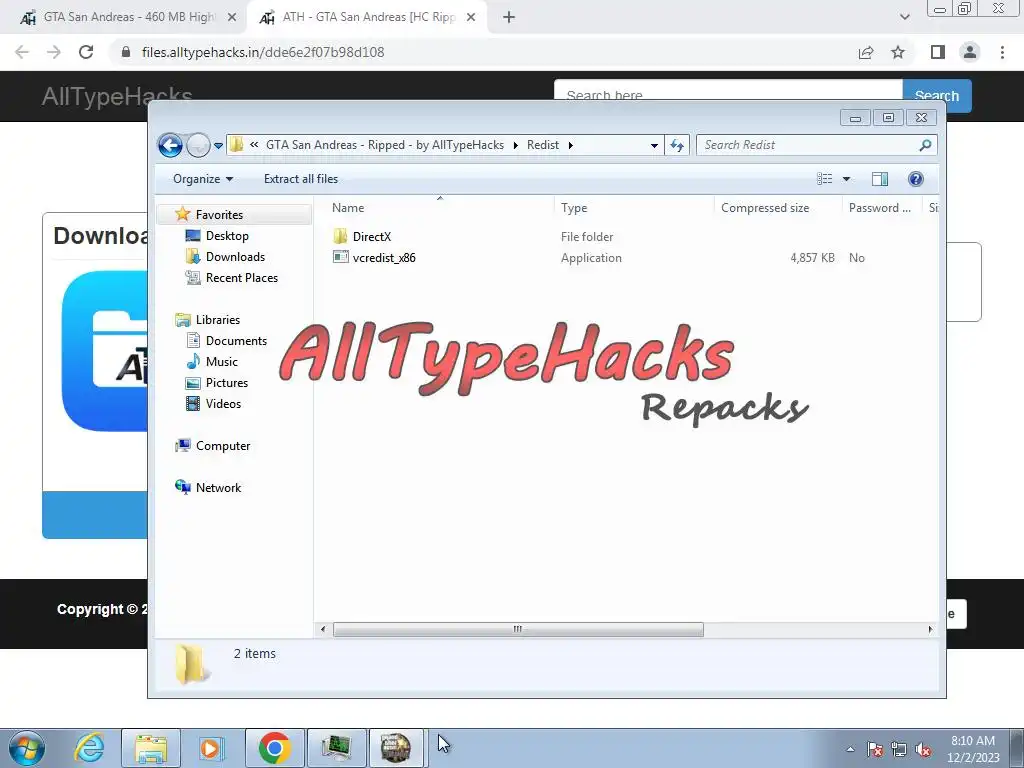Image resolution: width=1024 pixels, height=768 pixels.
Task: Sort by the Name column header
Action: click(x=440, y=208)
